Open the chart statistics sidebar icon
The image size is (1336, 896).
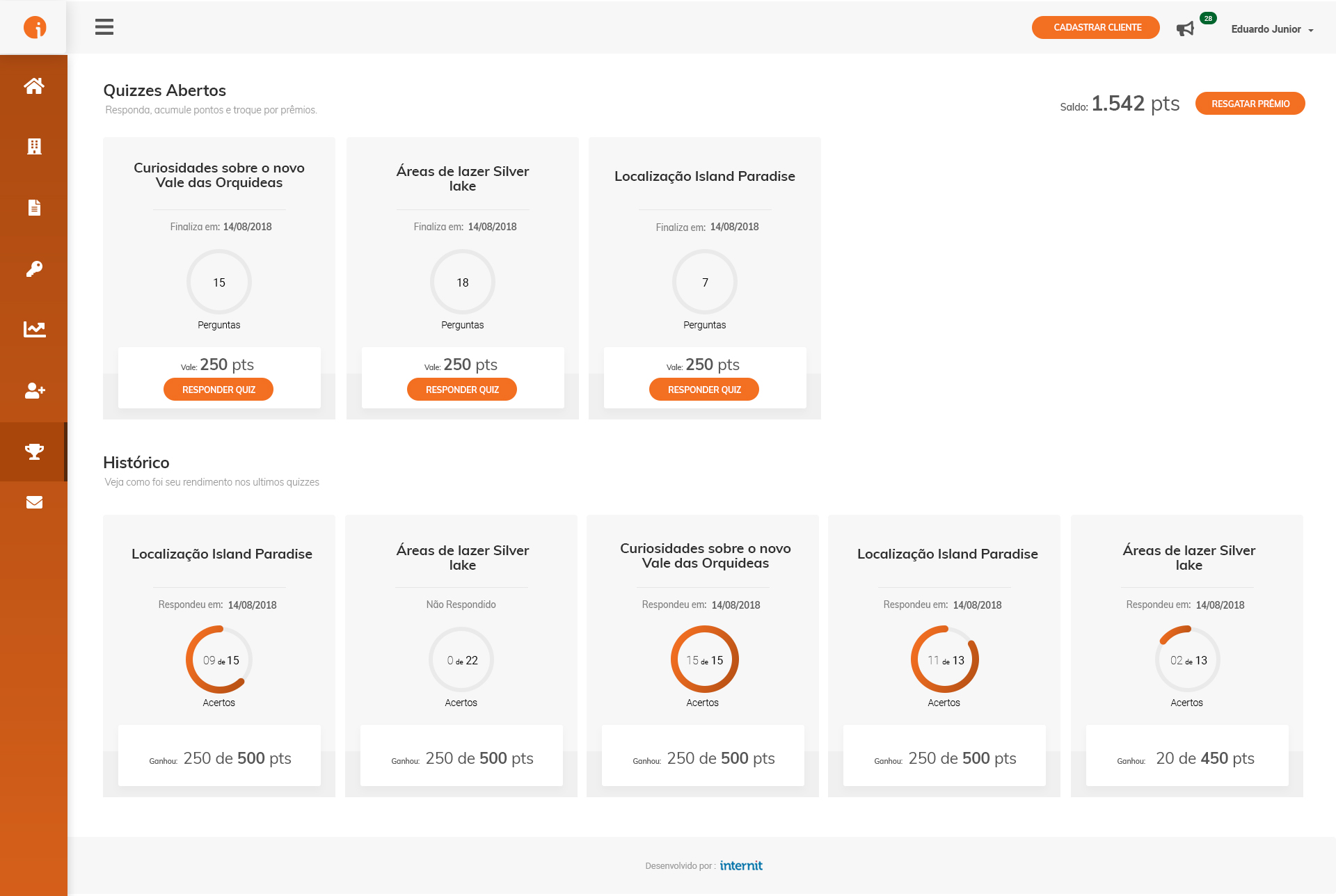pyautogui.click(x=34, y=329)
